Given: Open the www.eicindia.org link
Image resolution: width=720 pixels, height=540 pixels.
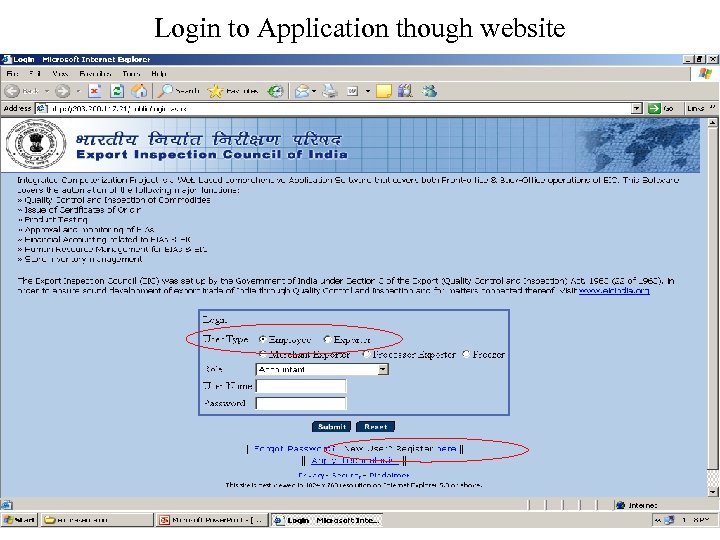Looking at the screenshot, I should pos(614,291).
